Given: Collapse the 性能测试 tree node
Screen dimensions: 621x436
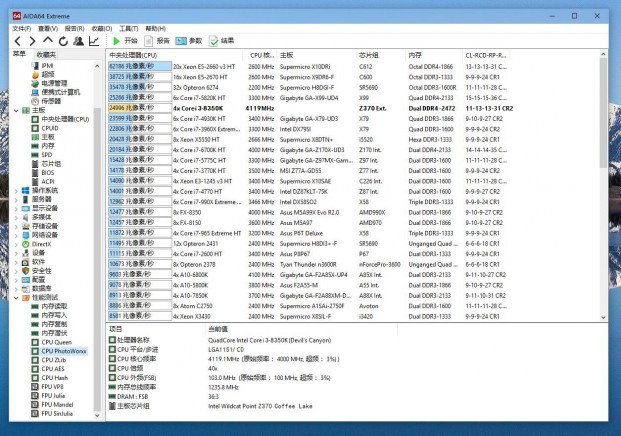Looking at the screenshot, I should [16, 298].
